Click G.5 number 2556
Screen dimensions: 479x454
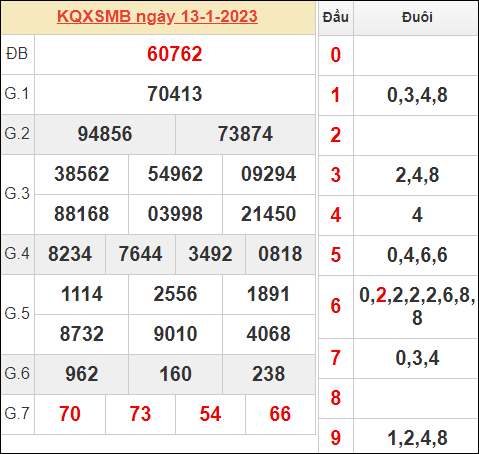(175, 294)
